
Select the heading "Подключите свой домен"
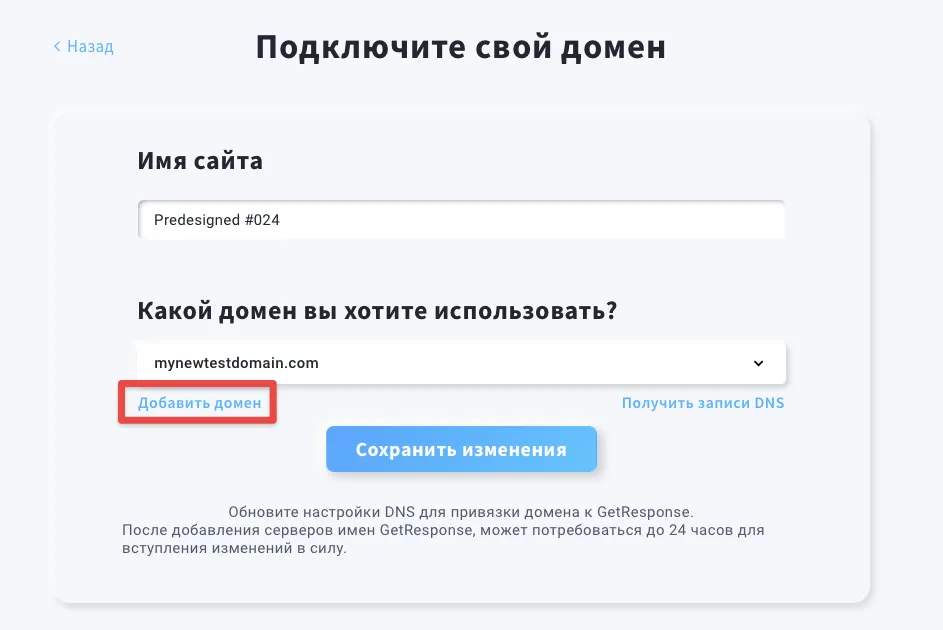(x=461, y=47)
